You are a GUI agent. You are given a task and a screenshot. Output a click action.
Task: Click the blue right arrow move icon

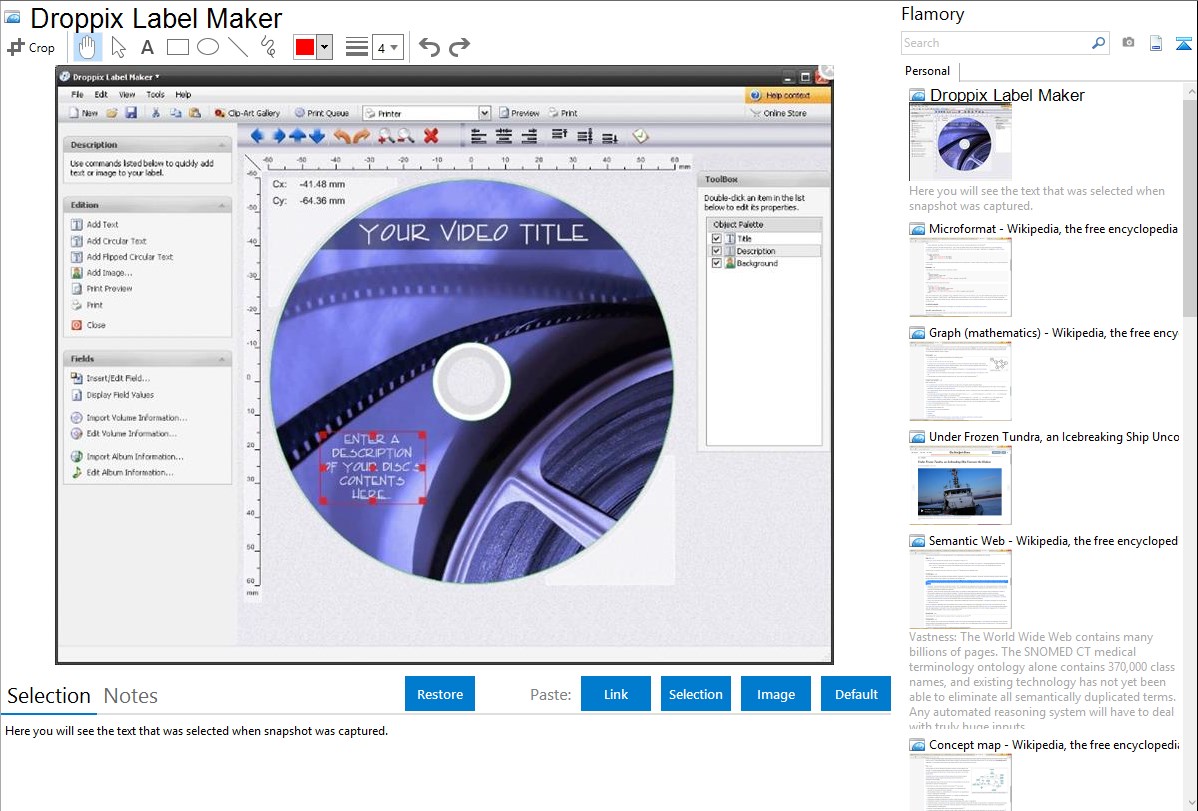tap(278, 136)
